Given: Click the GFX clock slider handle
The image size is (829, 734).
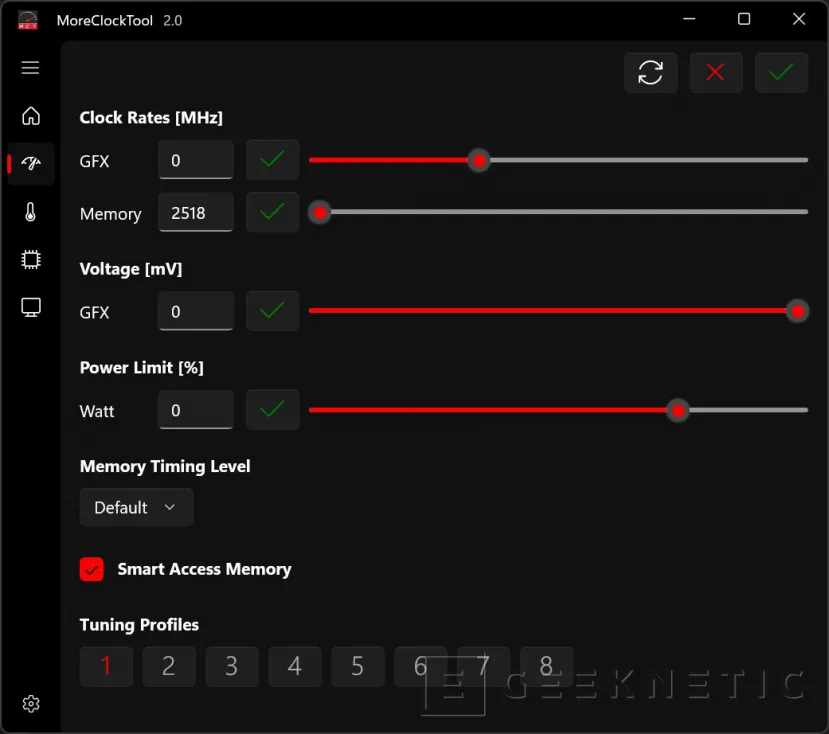Looking at the screenshot, I should pos(479,160).
